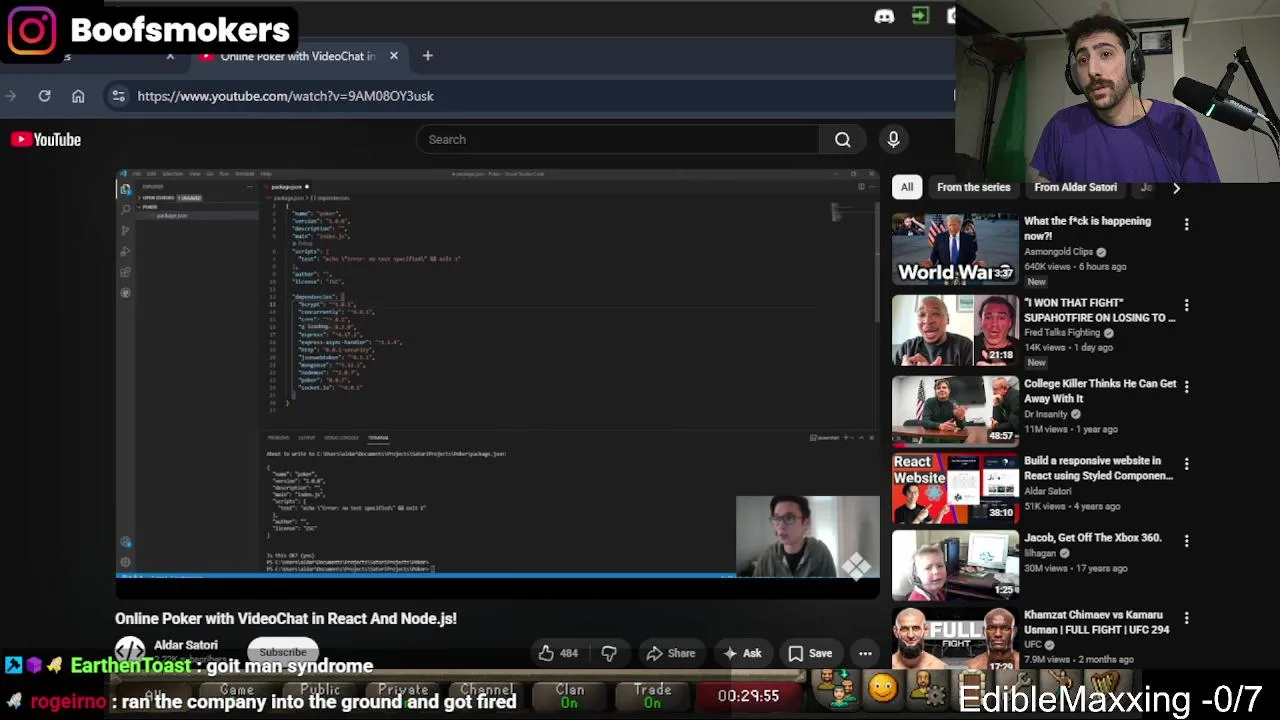Open the Ask sparkle button

742,653
